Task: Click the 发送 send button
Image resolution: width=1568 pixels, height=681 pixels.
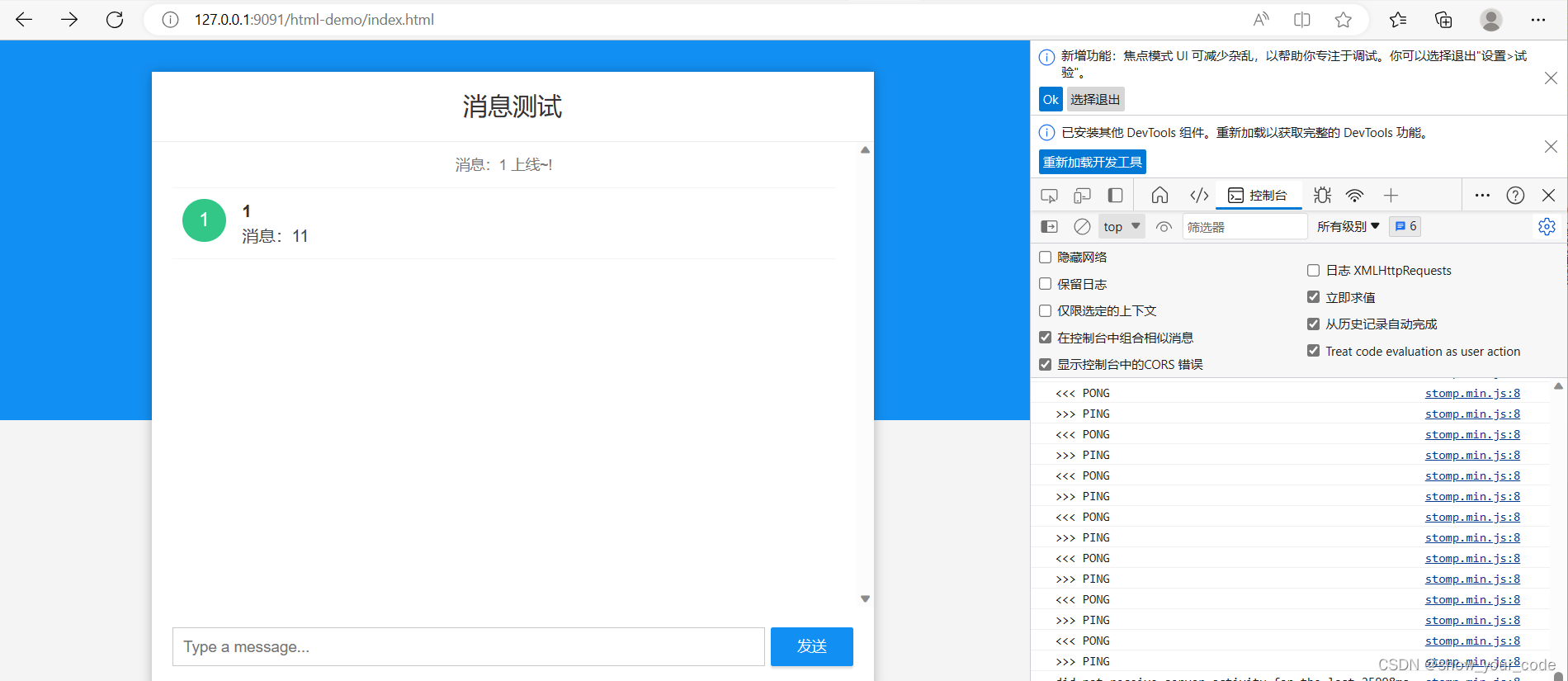Action: click(x=812, y=646)
